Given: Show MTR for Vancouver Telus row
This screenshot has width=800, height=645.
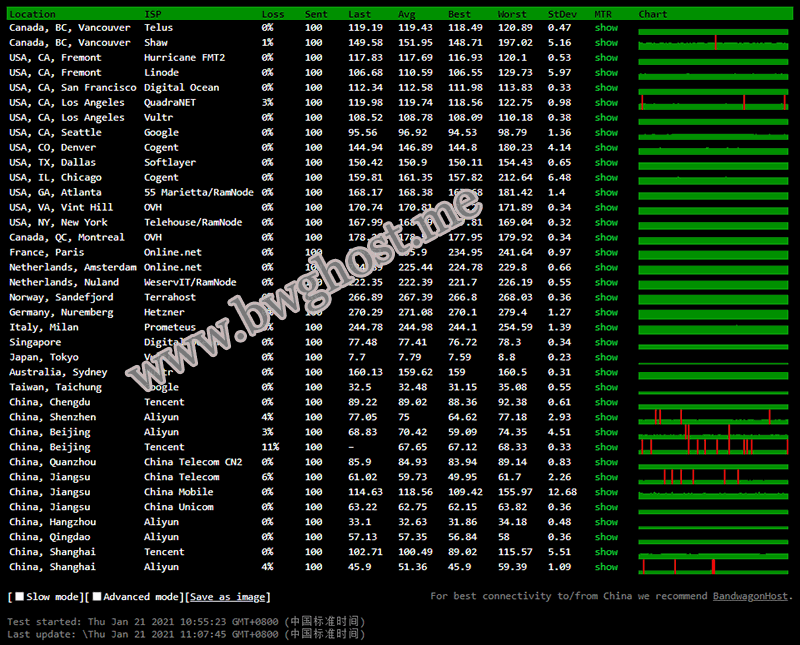Looking at the screenshot, I should 606,28.
